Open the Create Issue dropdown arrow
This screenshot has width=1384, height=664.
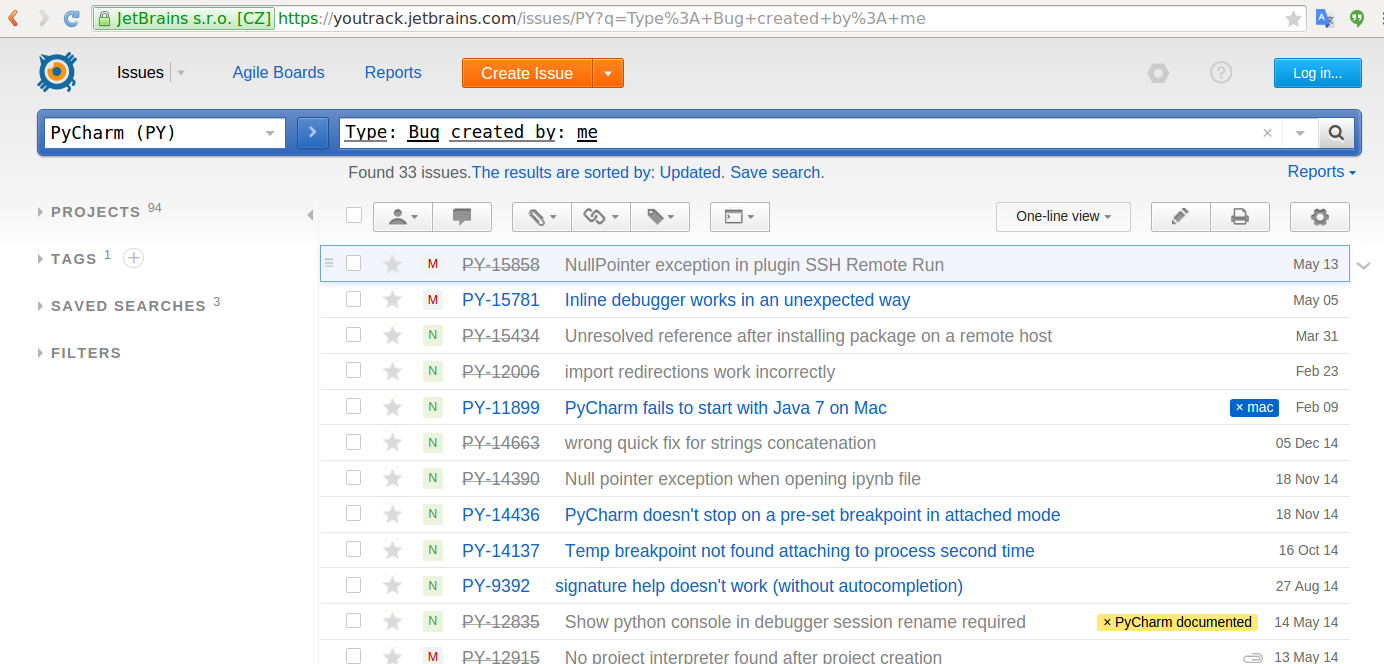tap(608, 73)
